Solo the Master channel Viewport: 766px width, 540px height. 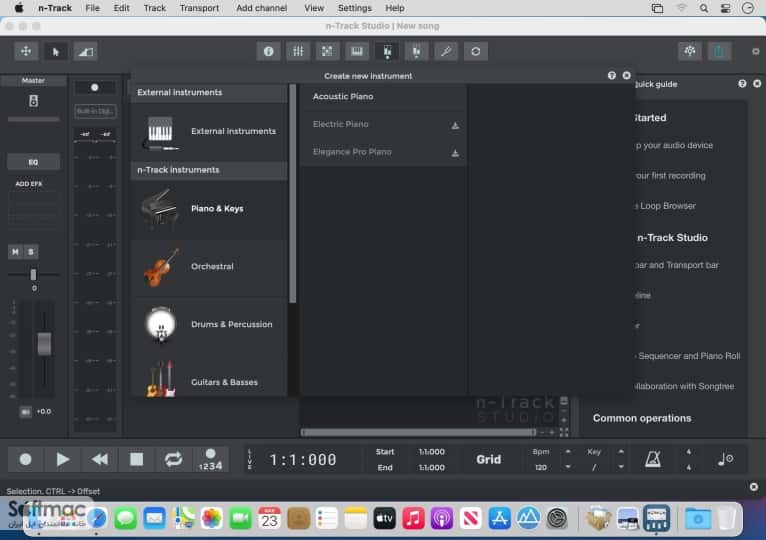30,252
